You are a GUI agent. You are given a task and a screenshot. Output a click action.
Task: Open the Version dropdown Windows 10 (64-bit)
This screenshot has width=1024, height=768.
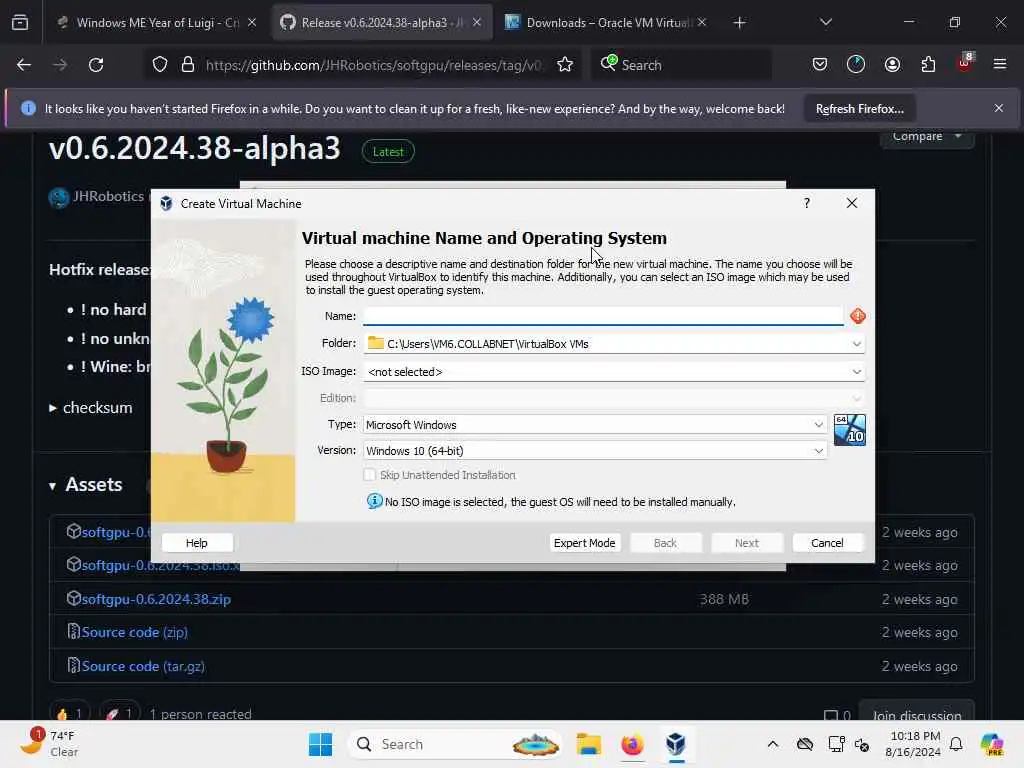(x=595, y=451)
